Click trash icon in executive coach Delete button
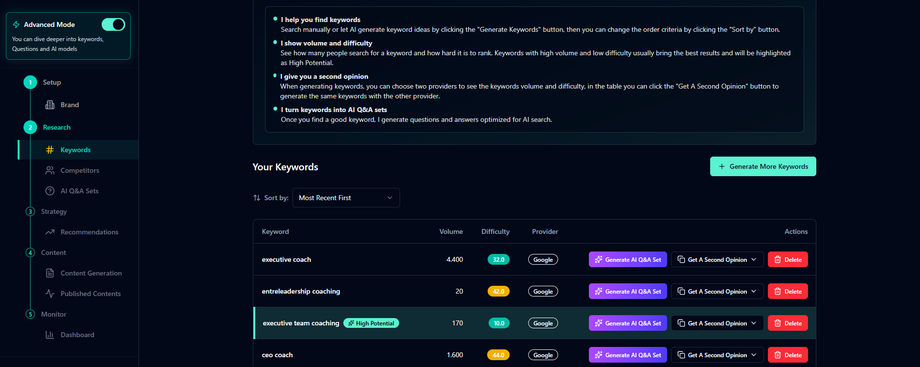 click(x=777, y=260)
